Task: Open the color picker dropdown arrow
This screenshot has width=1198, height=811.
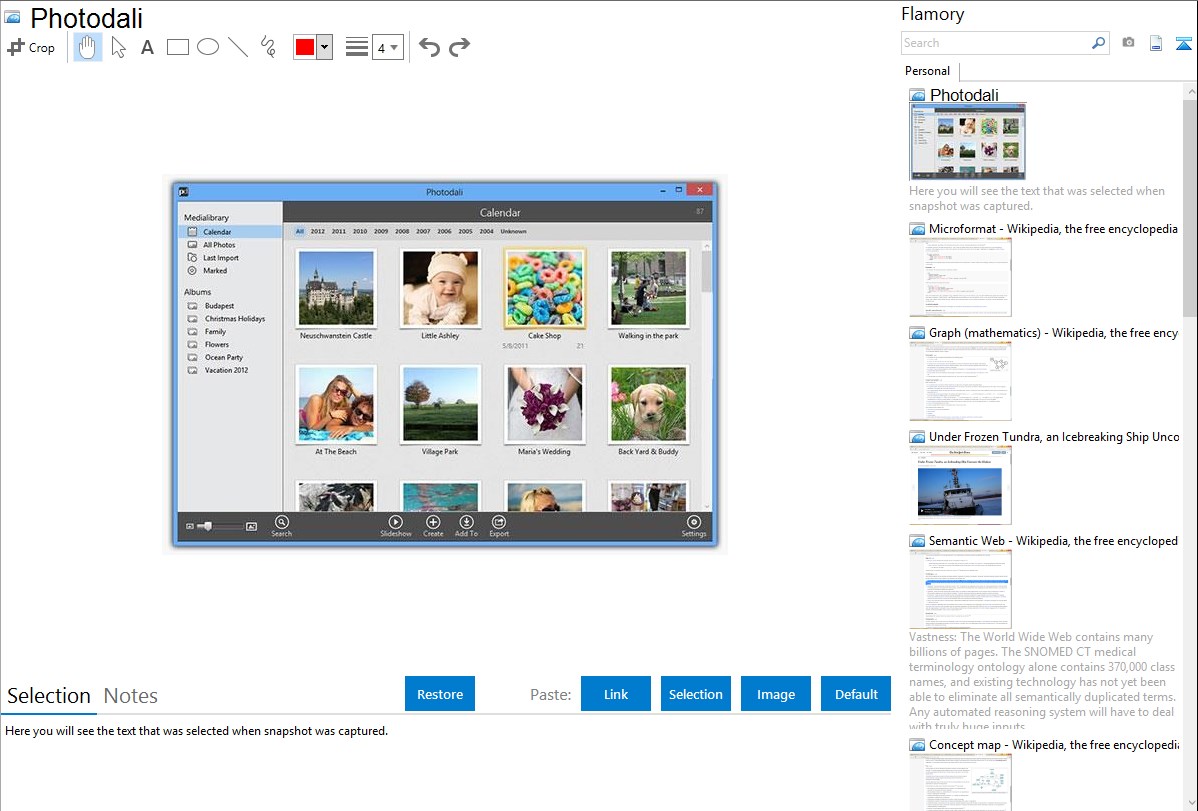Action: pos(325,47)
